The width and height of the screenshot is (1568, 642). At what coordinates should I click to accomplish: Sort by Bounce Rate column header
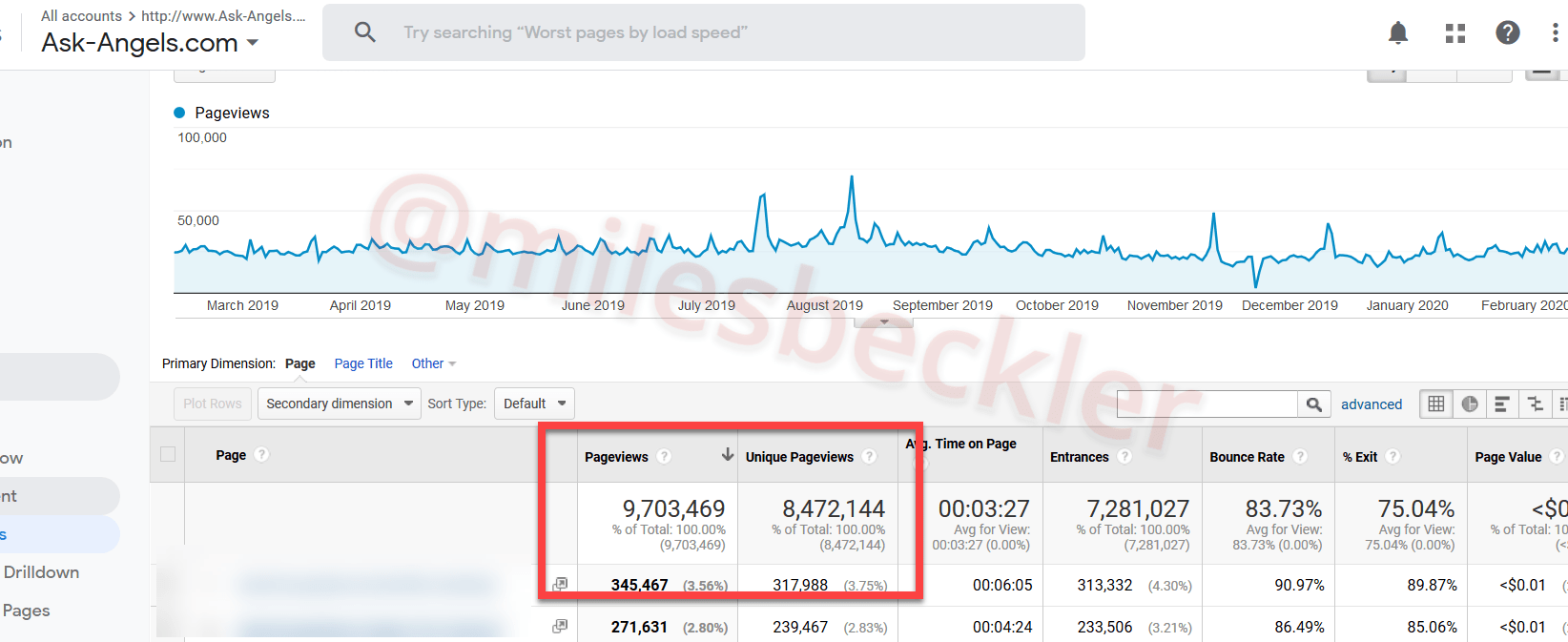(1247, 457)
